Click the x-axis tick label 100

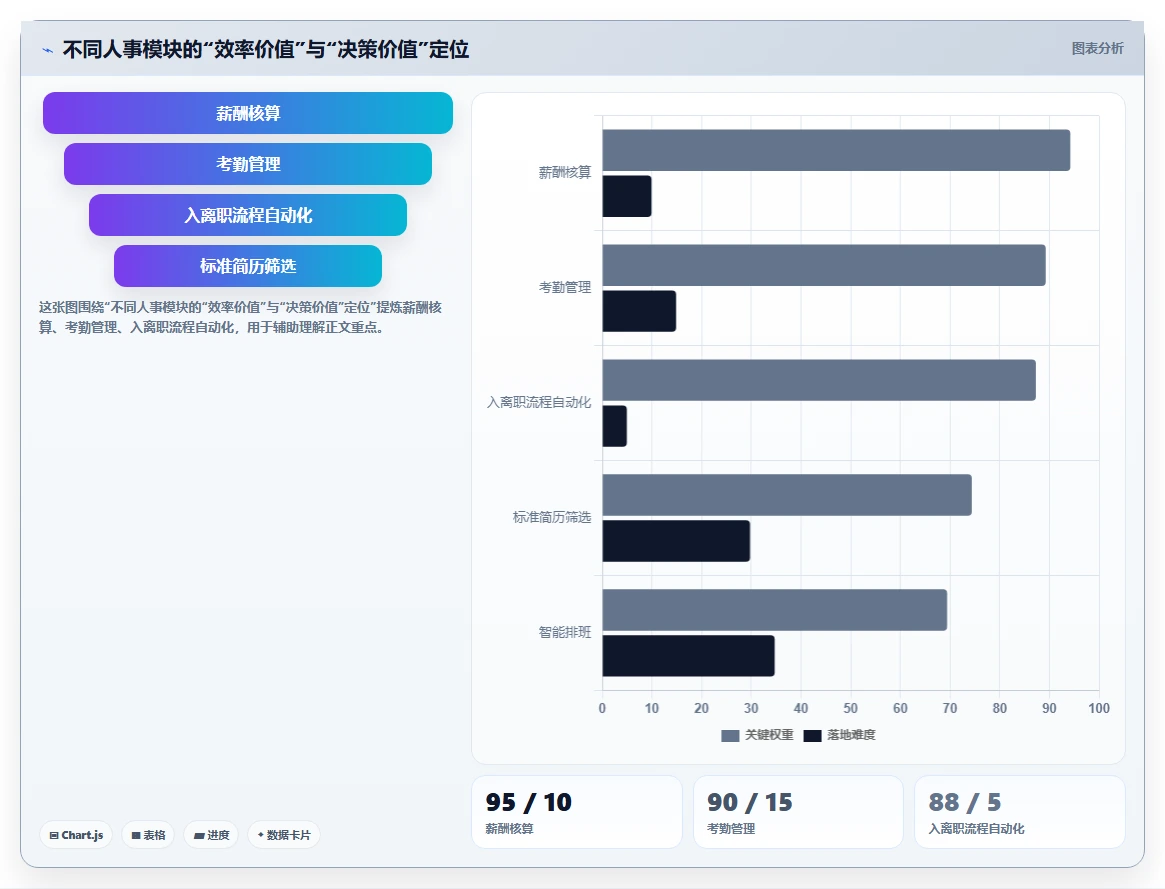point(1099,709)
